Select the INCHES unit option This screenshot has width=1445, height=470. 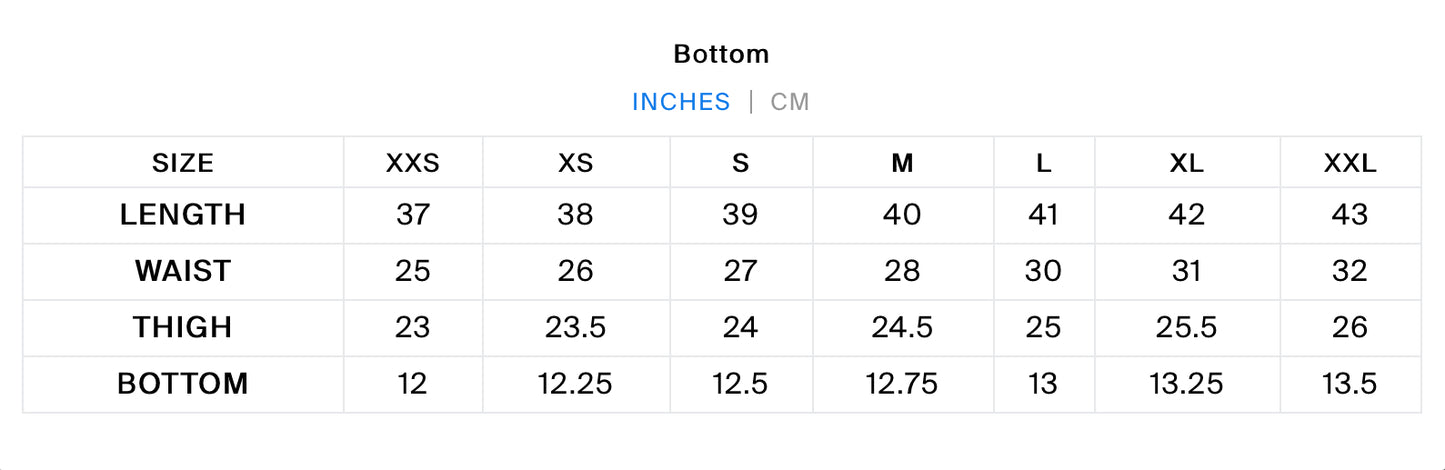tap(681, 102)
